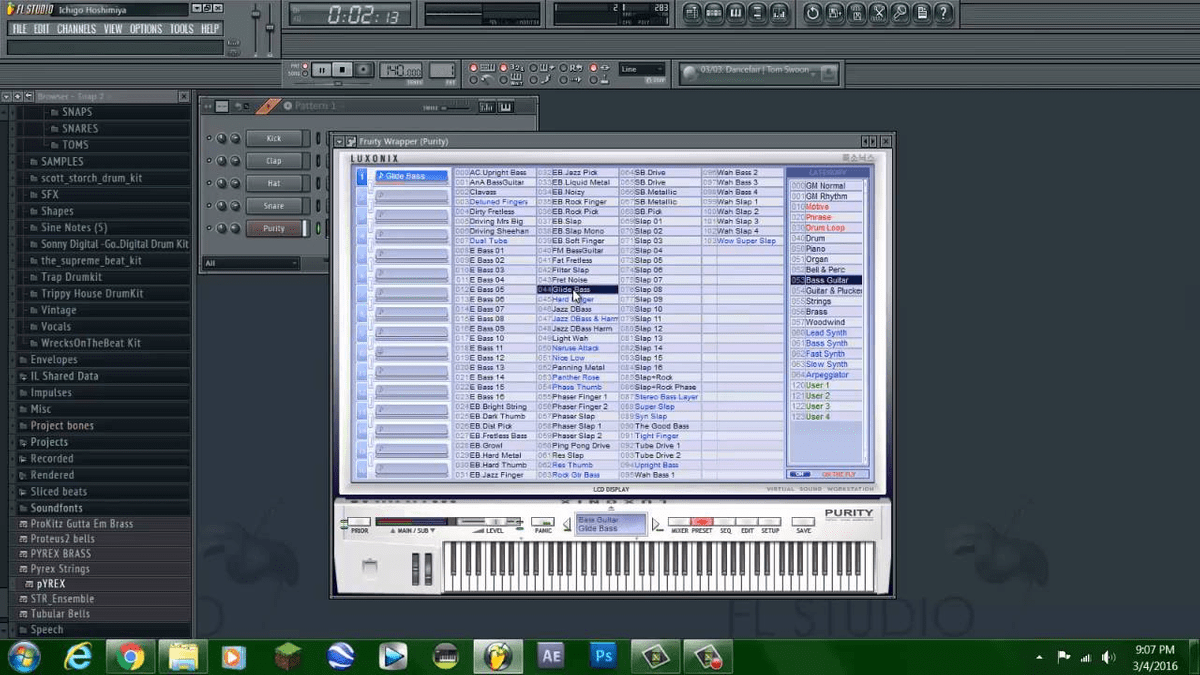Open the Step sequencer toolbar icon
Screen dimensions: 1200x675
click(713, 13)
